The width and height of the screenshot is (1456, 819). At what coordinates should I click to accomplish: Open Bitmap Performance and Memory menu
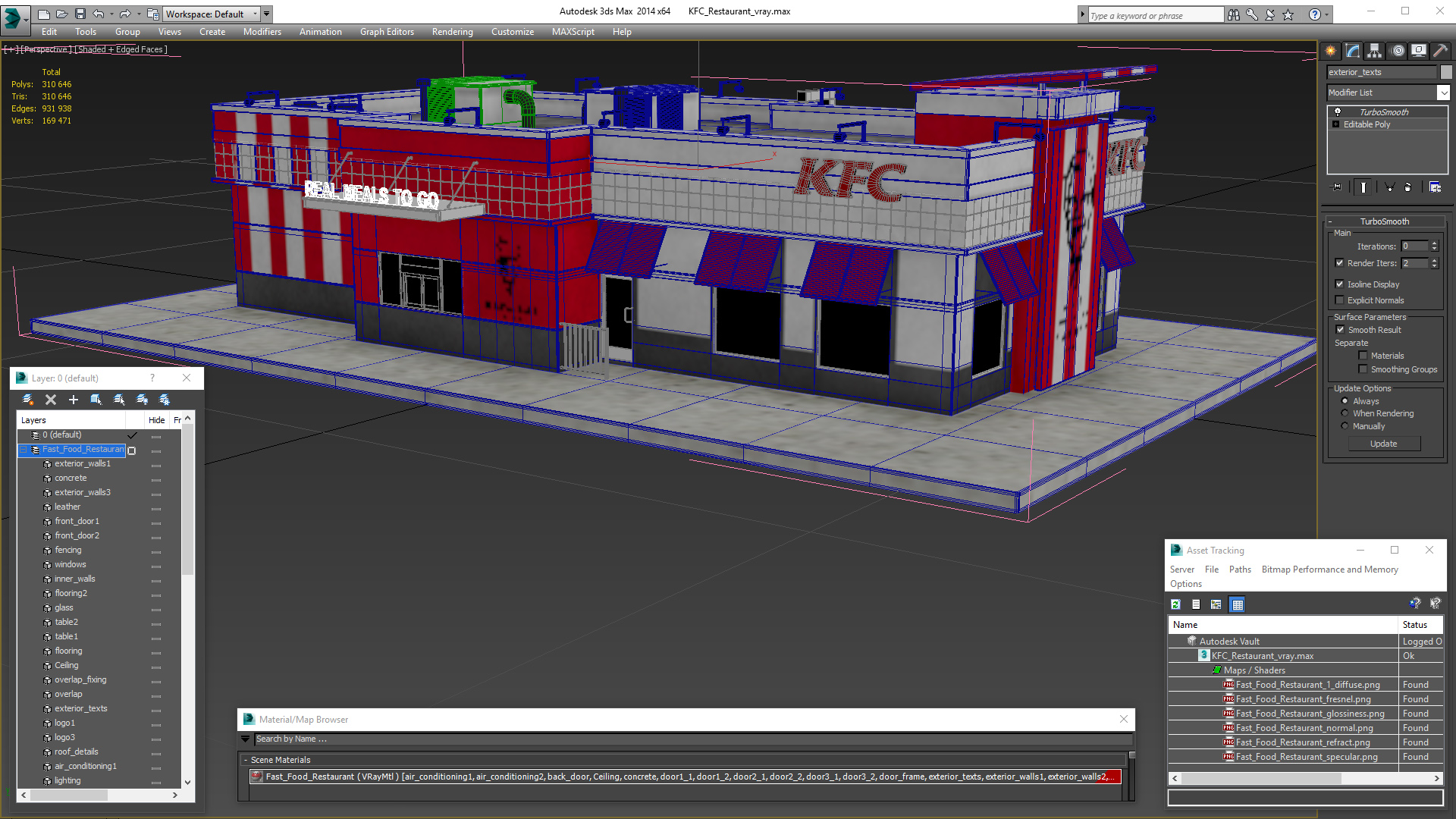coord(1329,570)
